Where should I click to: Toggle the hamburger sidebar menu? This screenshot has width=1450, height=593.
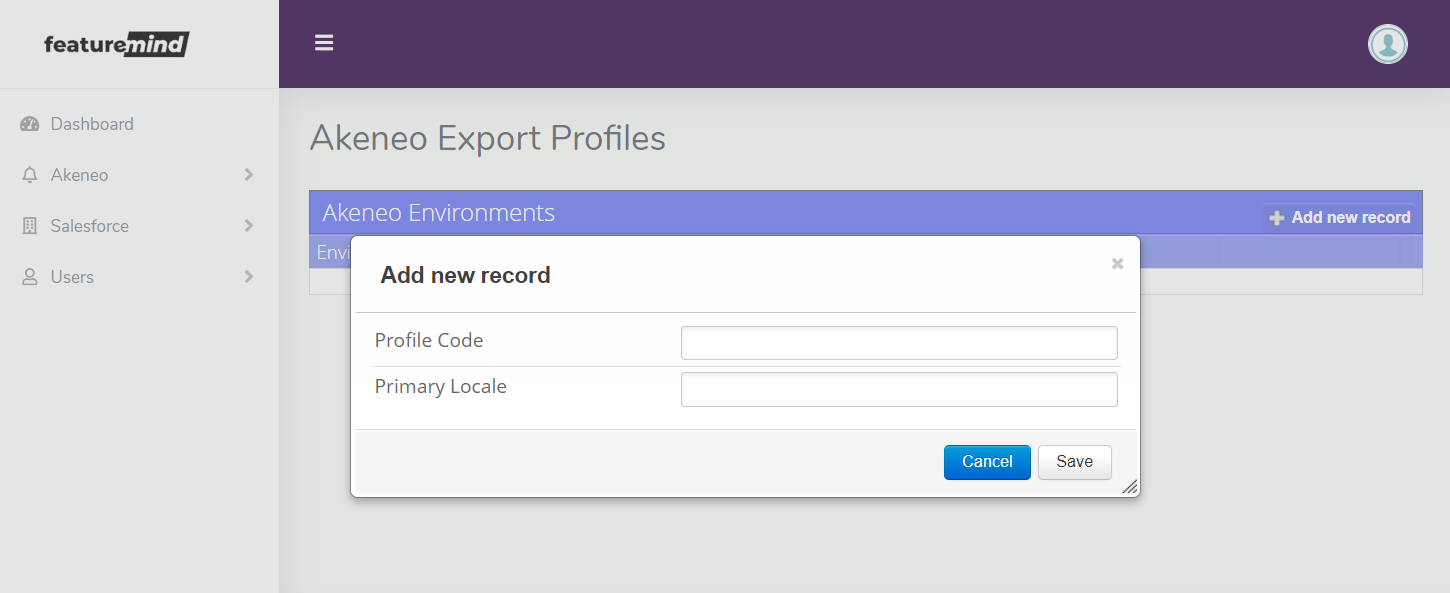324,43
